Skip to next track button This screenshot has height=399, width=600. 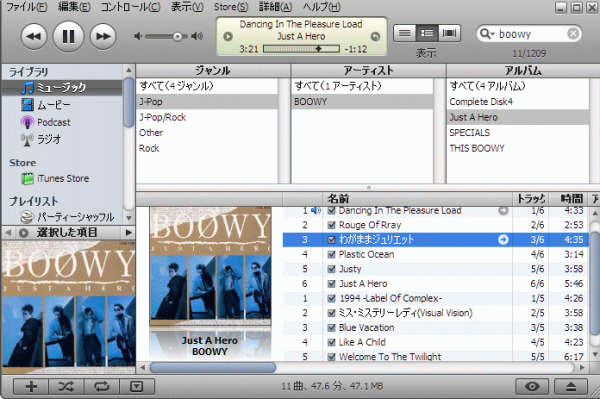(103, 36)
